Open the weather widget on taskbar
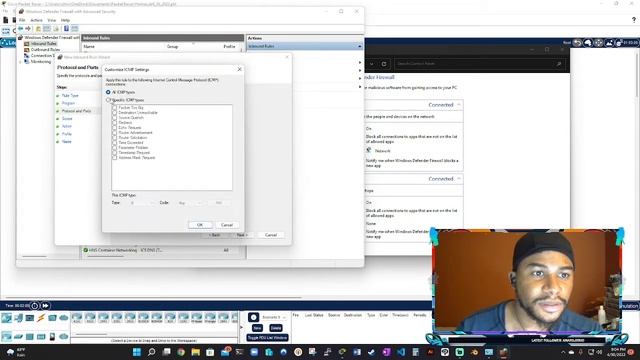 click(x=16, y=352)
